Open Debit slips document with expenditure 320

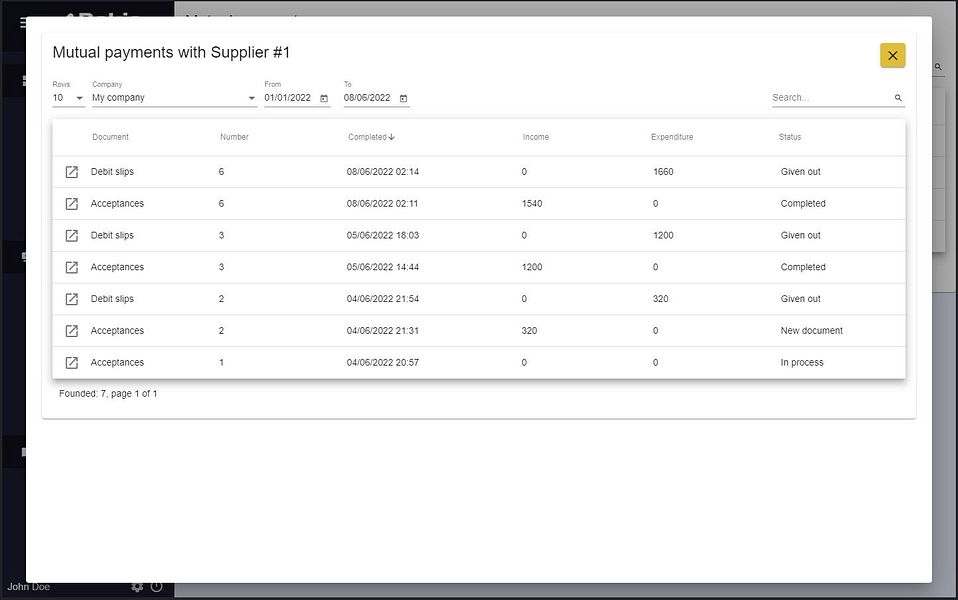click(71, 299)
